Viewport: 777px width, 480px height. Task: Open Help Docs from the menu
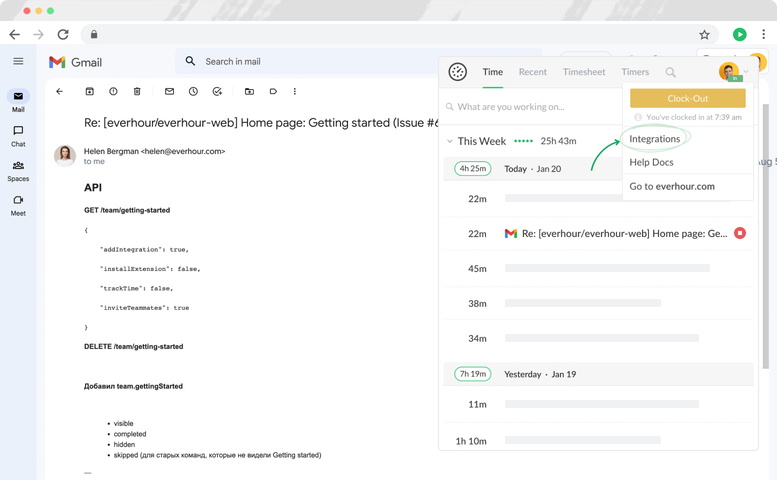651,162
